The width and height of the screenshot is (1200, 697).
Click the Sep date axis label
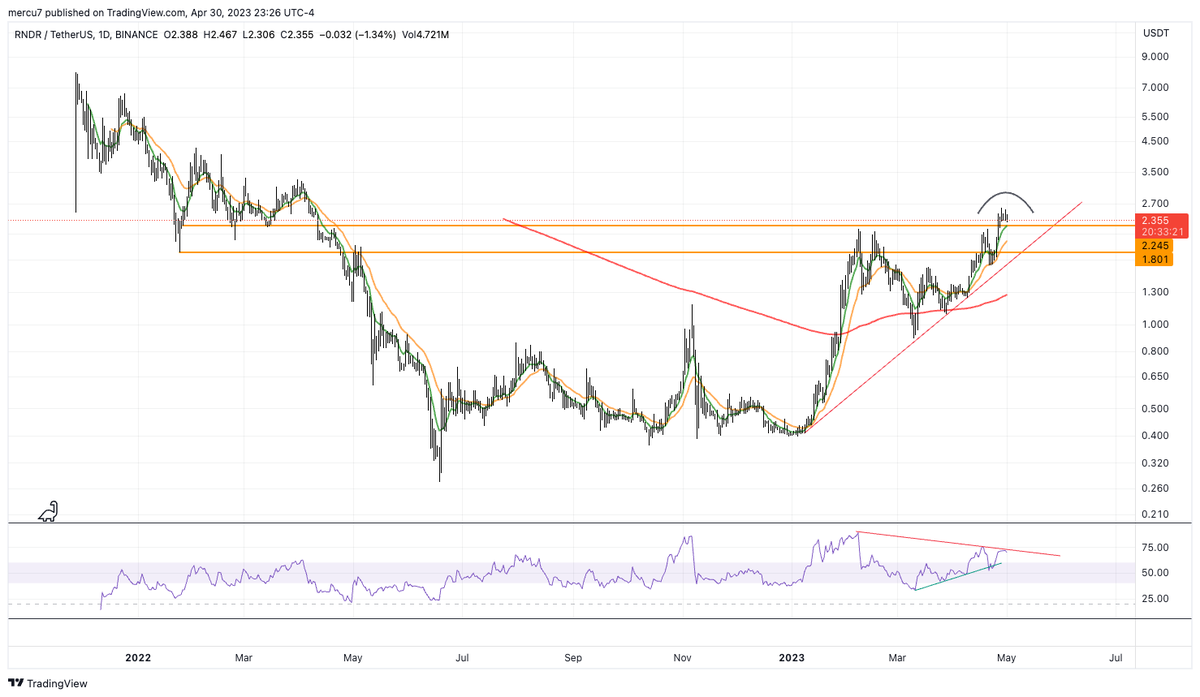tap(573, 658)
